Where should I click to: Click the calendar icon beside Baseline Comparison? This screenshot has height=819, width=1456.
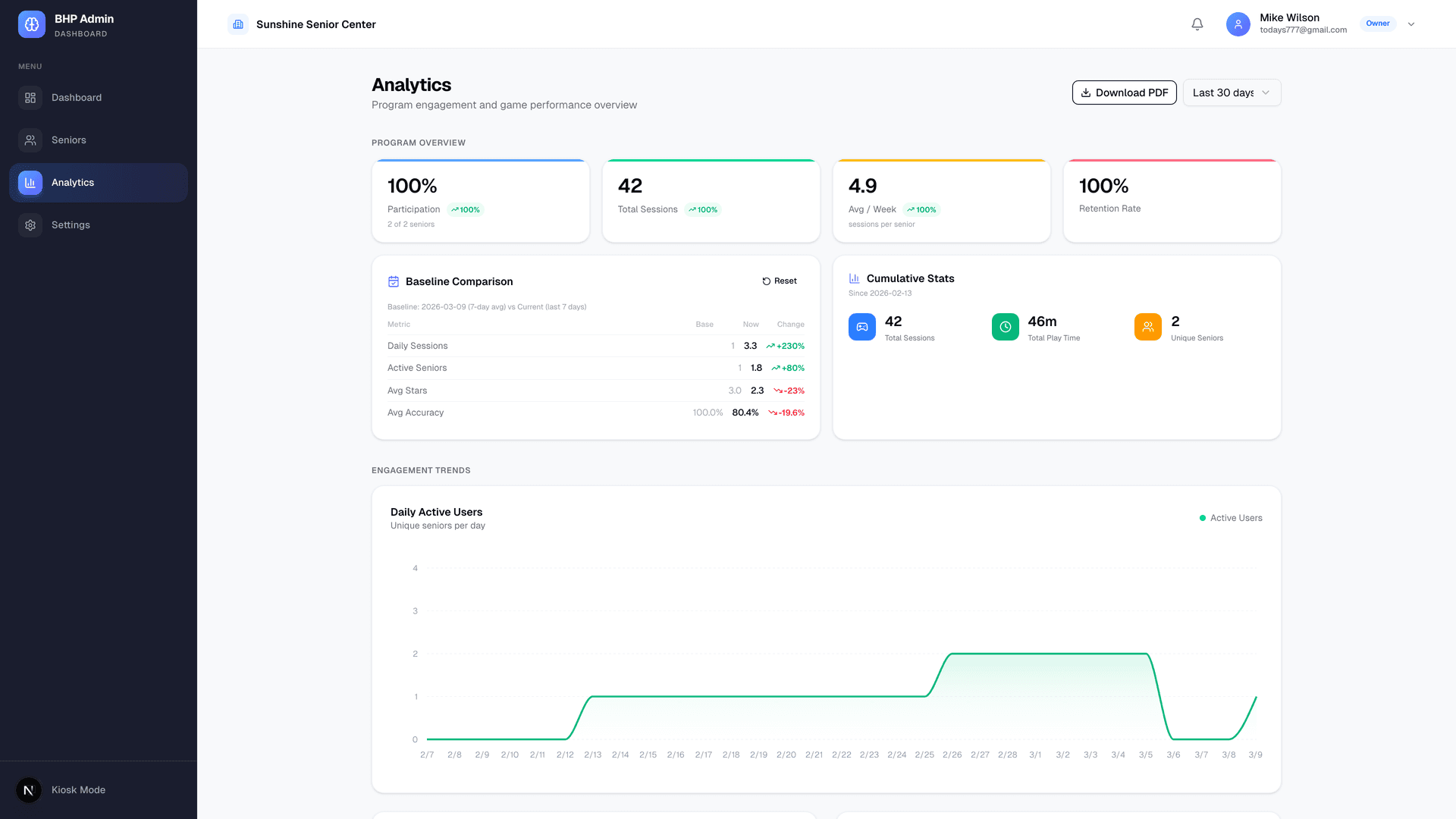(x=393, y=281)
